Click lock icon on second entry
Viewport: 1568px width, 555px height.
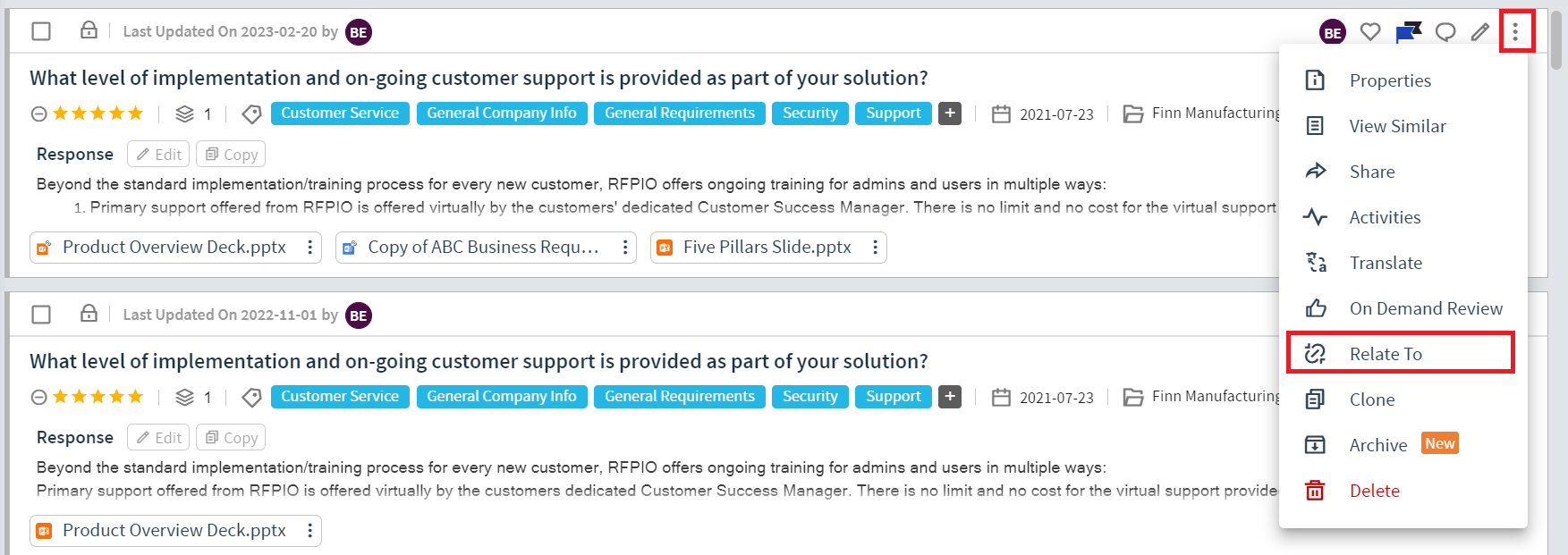[x=89, y=314]
